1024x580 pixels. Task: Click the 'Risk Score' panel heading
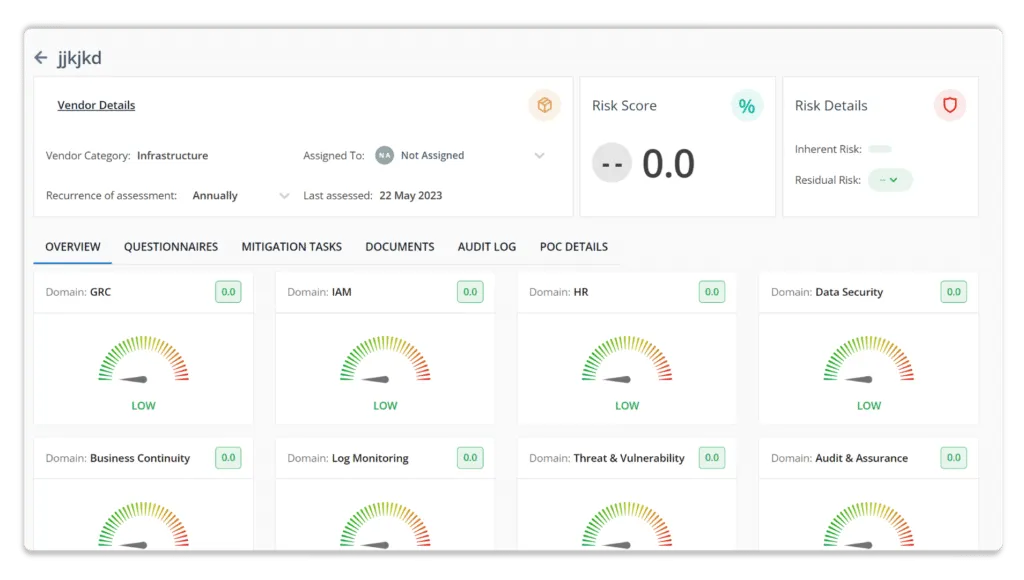pyautogui.click(x=624, y=106)
